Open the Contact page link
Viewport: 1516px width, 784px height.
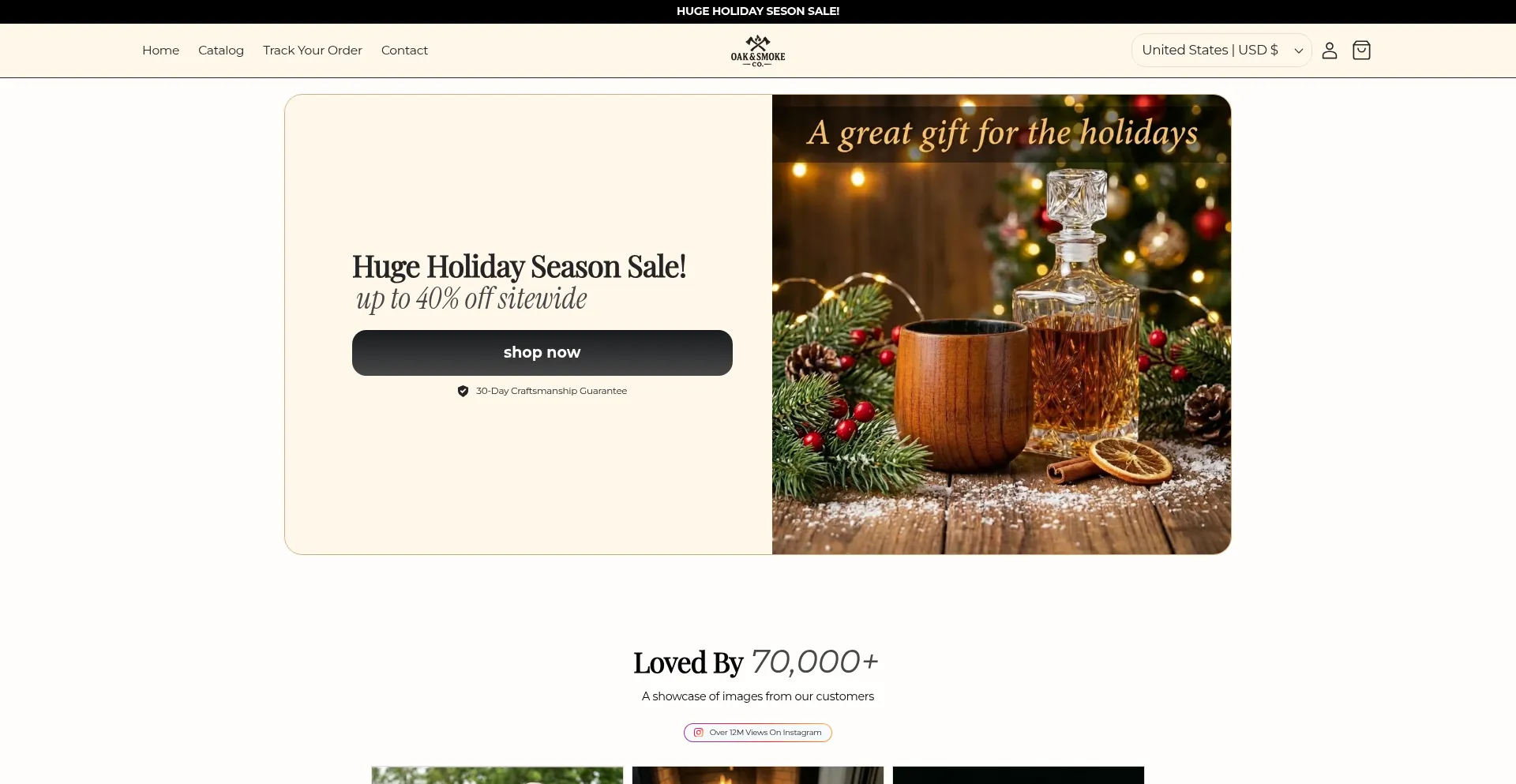404,51
